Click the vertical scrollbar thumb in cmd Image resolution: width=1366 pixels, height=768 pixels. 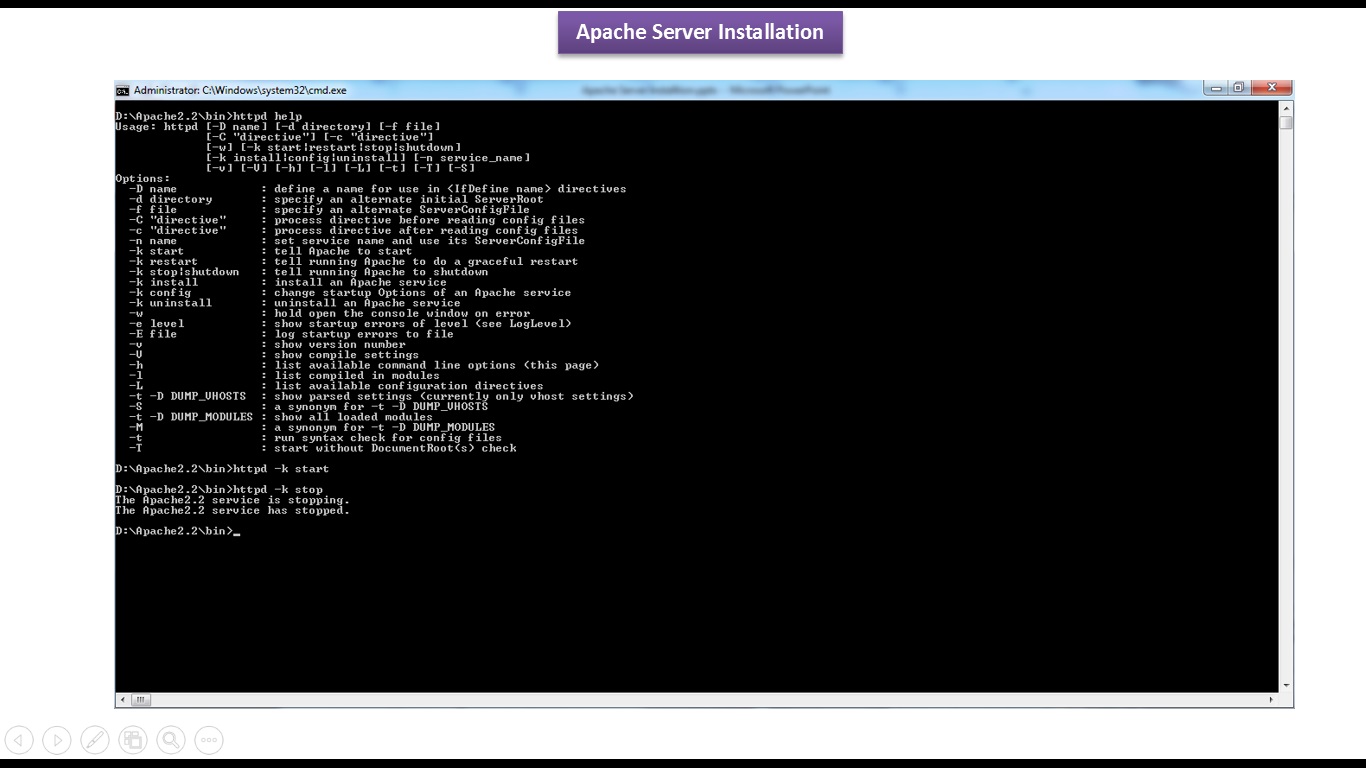[x=1286, y=123]
